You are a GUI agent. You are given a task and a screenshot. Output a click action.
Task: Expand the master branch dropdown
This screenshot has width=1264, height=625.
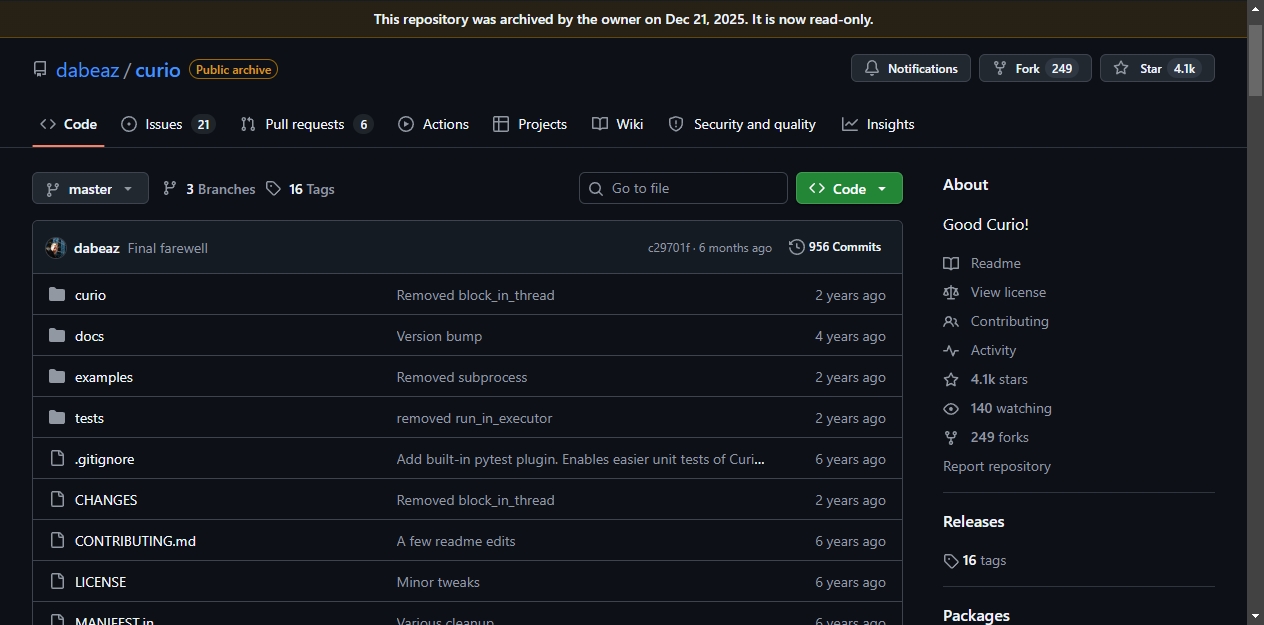tap(90, 188)
